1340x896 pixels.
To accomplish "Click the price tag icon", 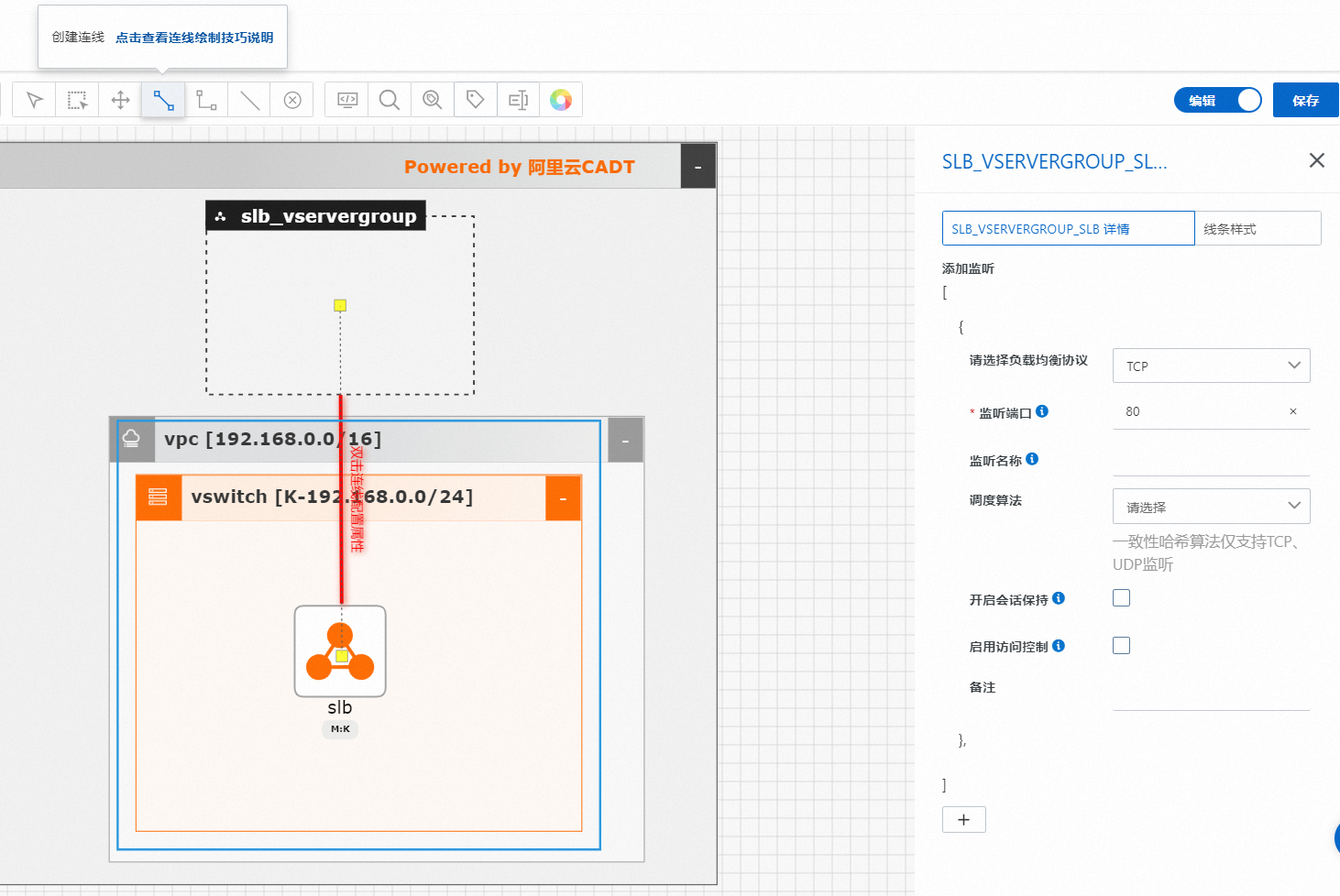I will pos(476,100).
